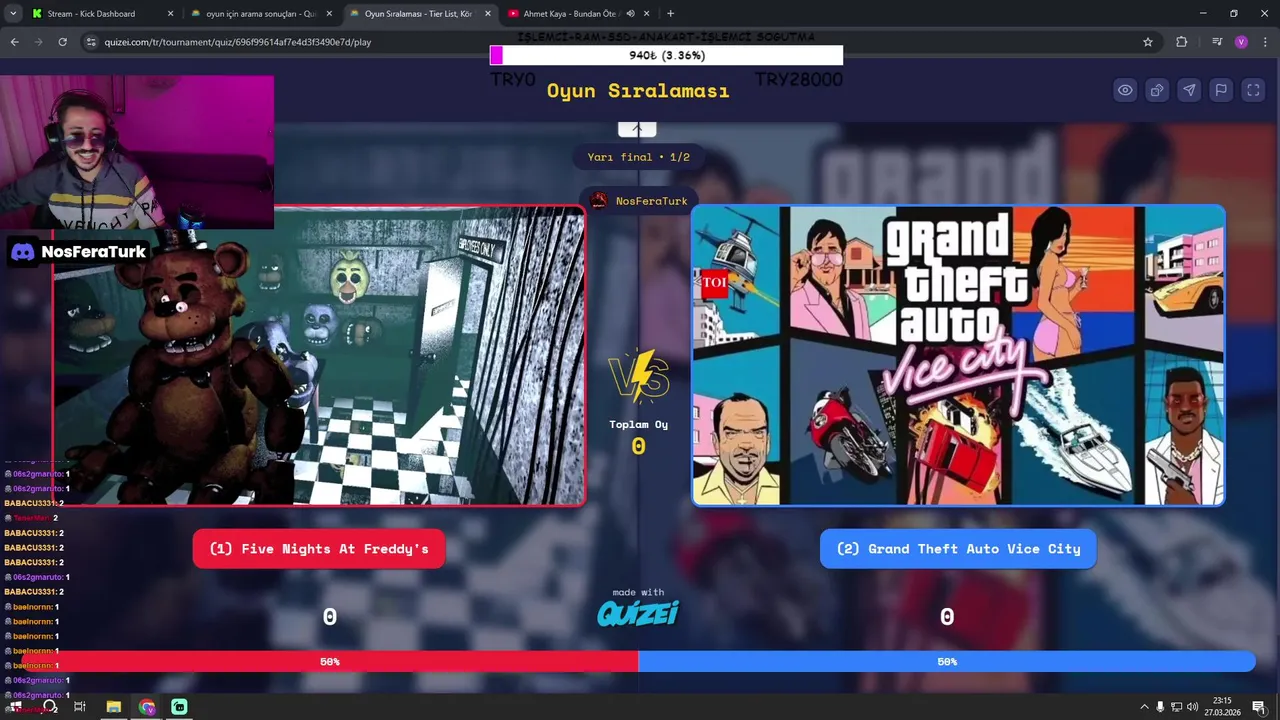Mute the Ahmet Kaya tab audio icon
The height and width of the screenshot is (720, 1280).
pyautogui.click(x=630, y=14)
